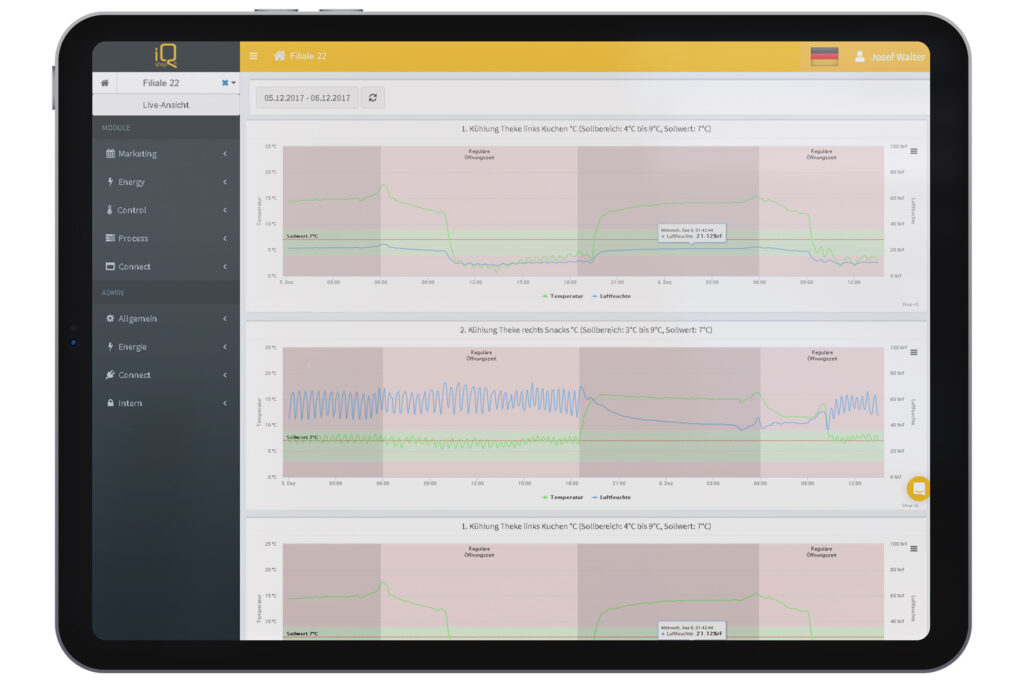Open the first chart's hamburger export menu

tap(913, 152)
